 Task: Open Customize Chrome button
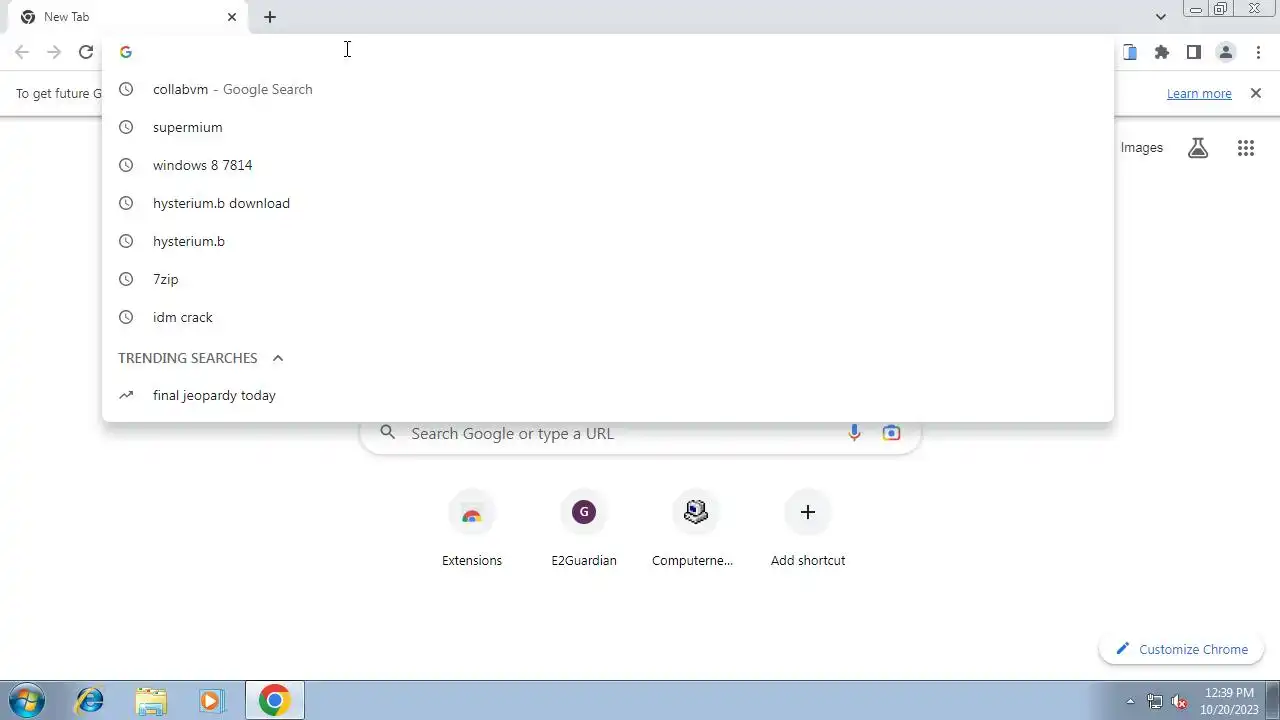pyautogui.click(x=1182, y=649)
